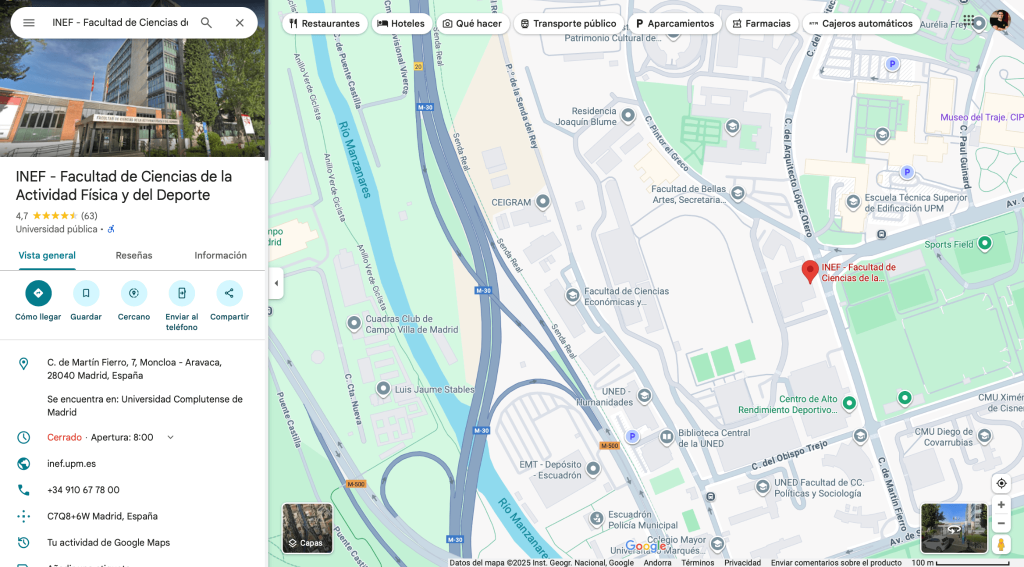Open Facultad de Ciencias Económicas marker
Viewport: 1024px width, 567px height.
pos(572,295)
